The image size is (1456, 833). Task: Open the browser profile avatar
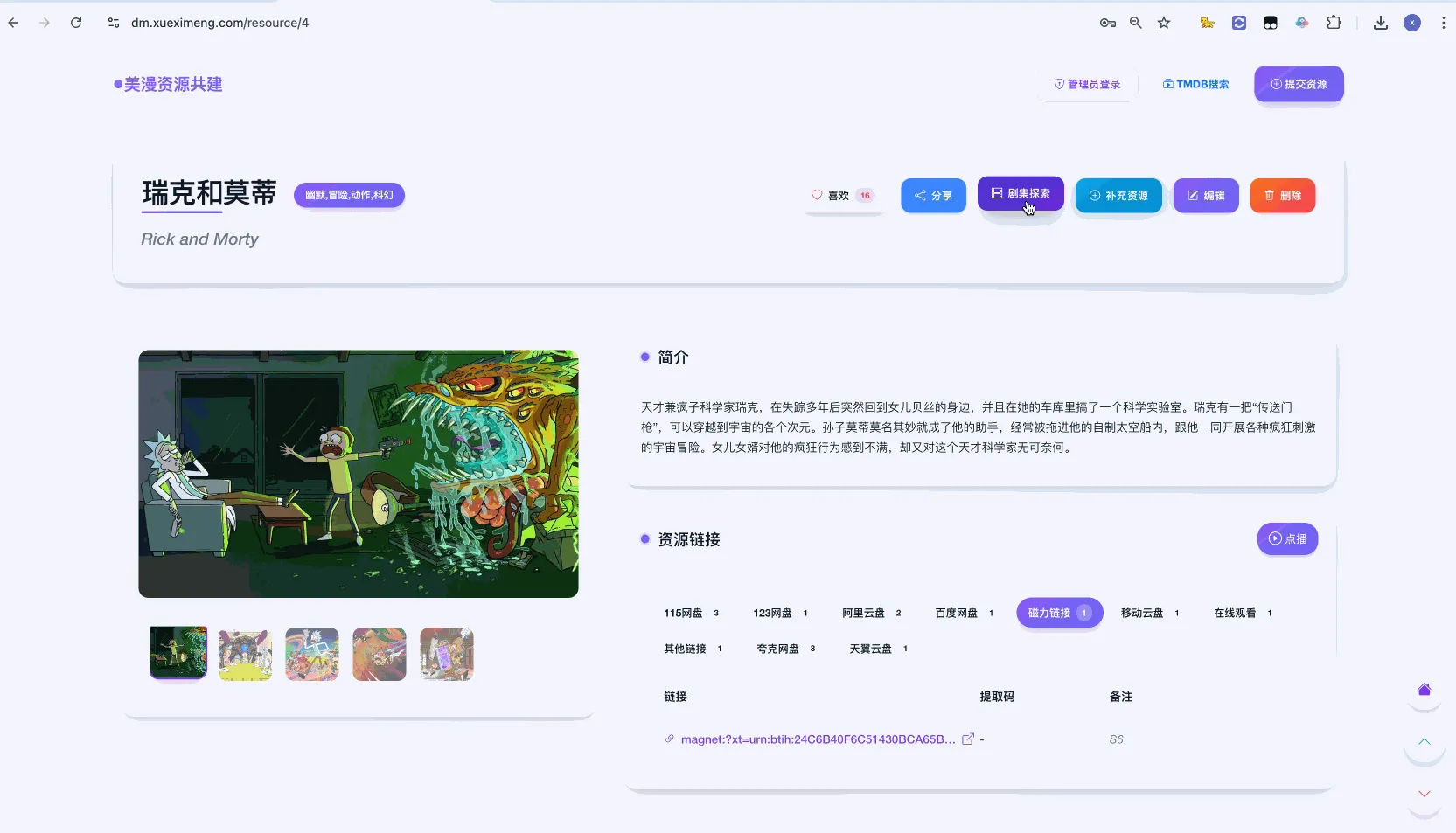click(1412, 23)
